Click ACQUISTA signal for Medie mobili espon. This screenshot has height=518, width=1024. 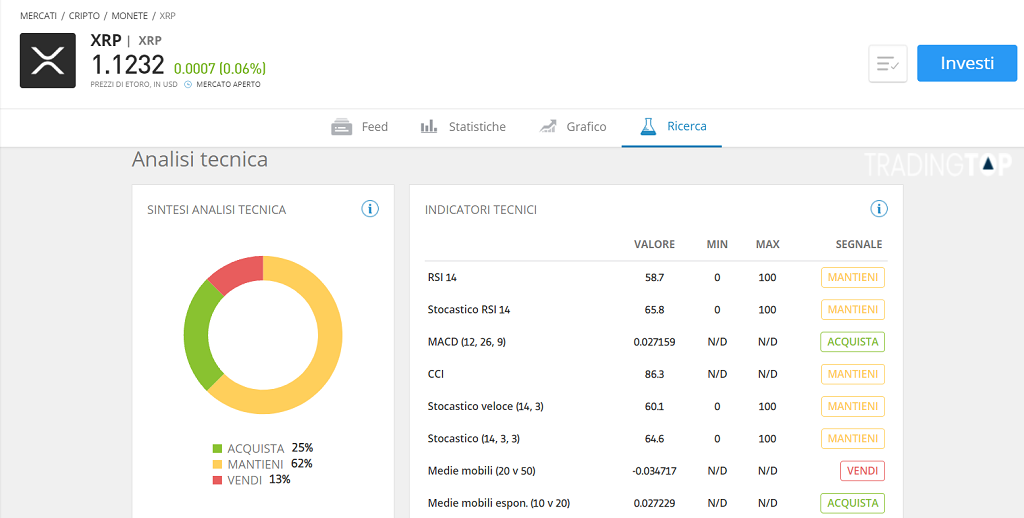click(852, 503)
